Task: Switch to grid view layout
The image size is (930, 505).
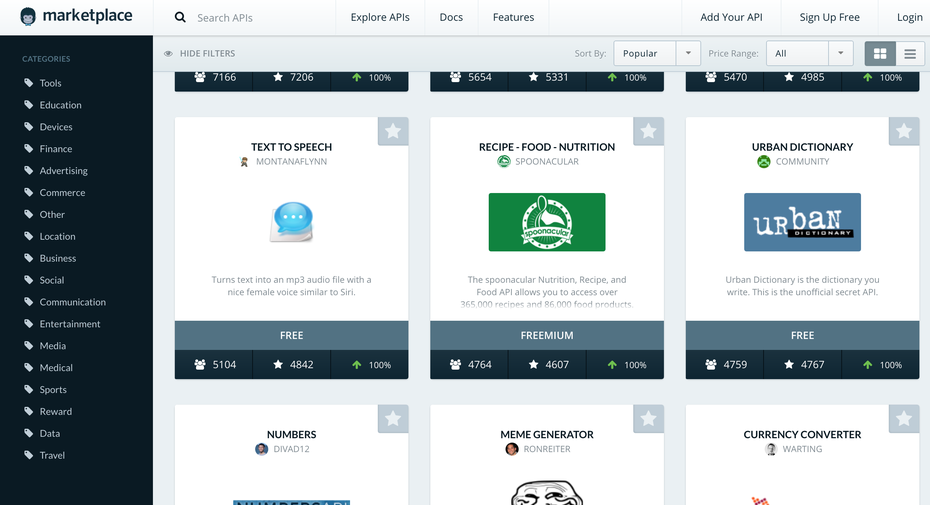Action: coord(880,54)
